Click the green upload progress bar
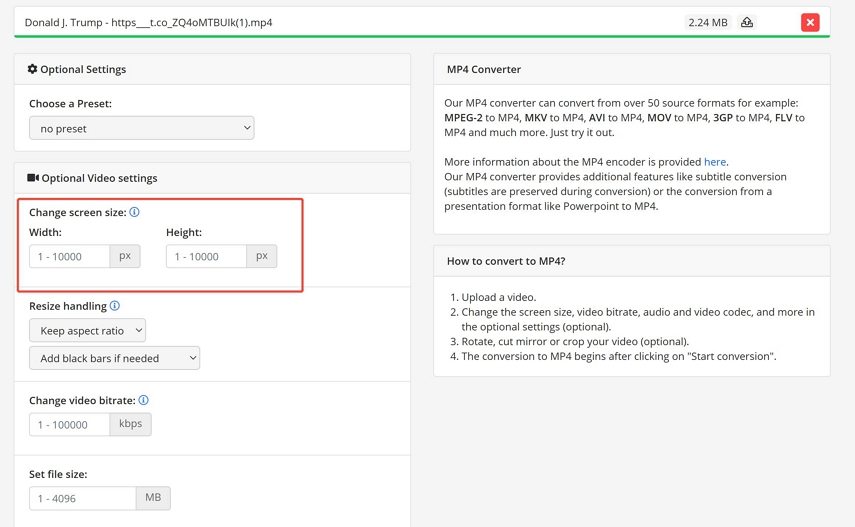The width and height of the screenshot is (855, 527). [x=422, y=36]
